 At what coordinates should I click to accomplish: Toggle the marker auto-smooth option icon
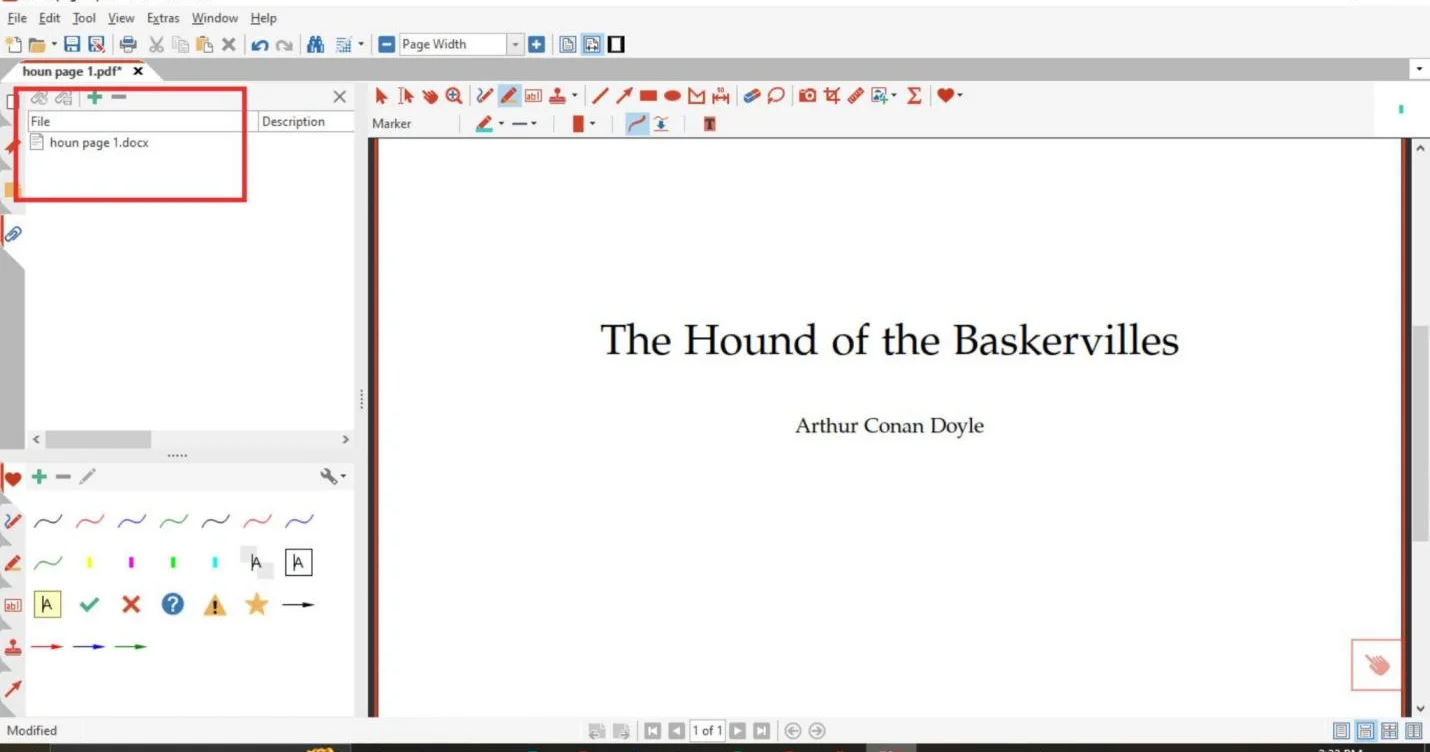pos(660,124)
